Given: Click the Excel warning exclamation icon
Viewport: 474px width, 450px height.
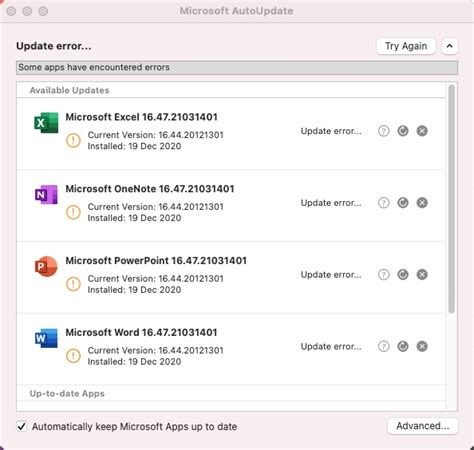Looking at the screenshot, I should (x=73, y=140).
